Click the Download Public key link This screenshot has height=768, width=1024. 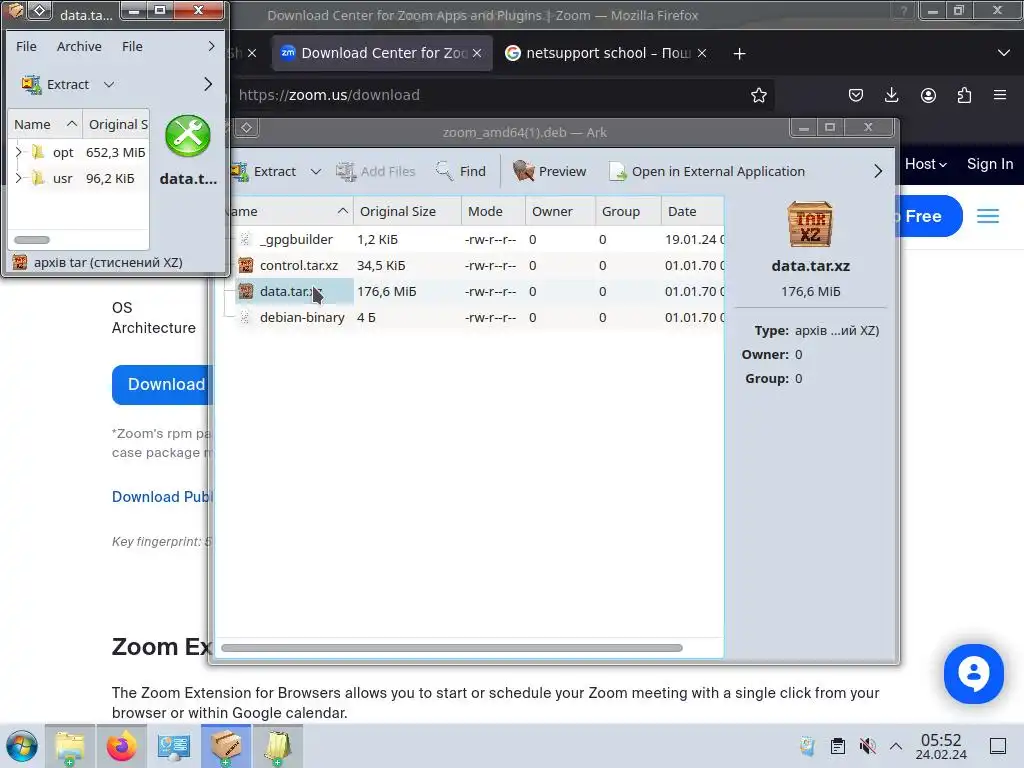coord(162,497)
